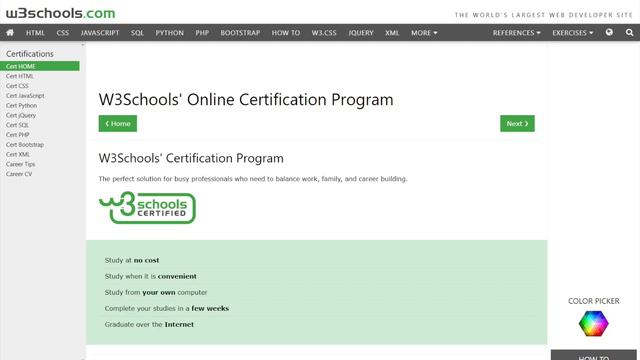Viewport: 640px width, 360px height.
Task: Open Career Tips sidebar link
Action: point(20,164)
